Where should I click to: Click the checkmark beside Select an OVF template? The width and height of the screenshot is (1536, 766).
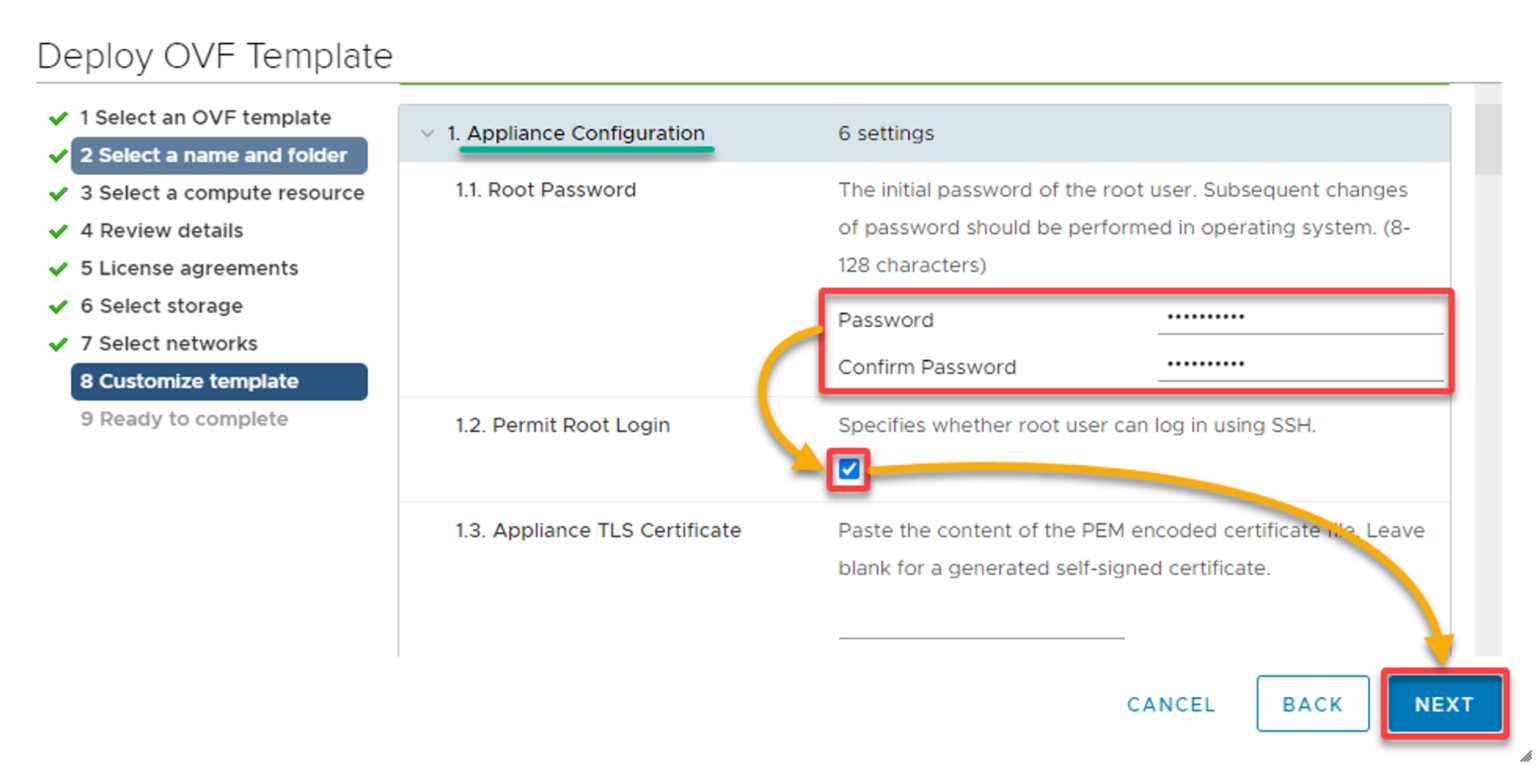click(x=58, y=117)
